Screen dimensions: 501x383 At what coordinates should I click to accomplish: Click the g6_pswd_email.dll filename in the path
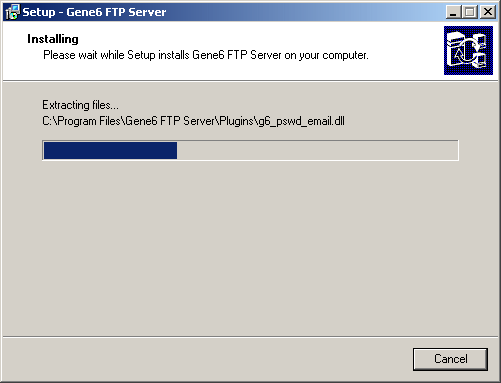coord(302,121)
